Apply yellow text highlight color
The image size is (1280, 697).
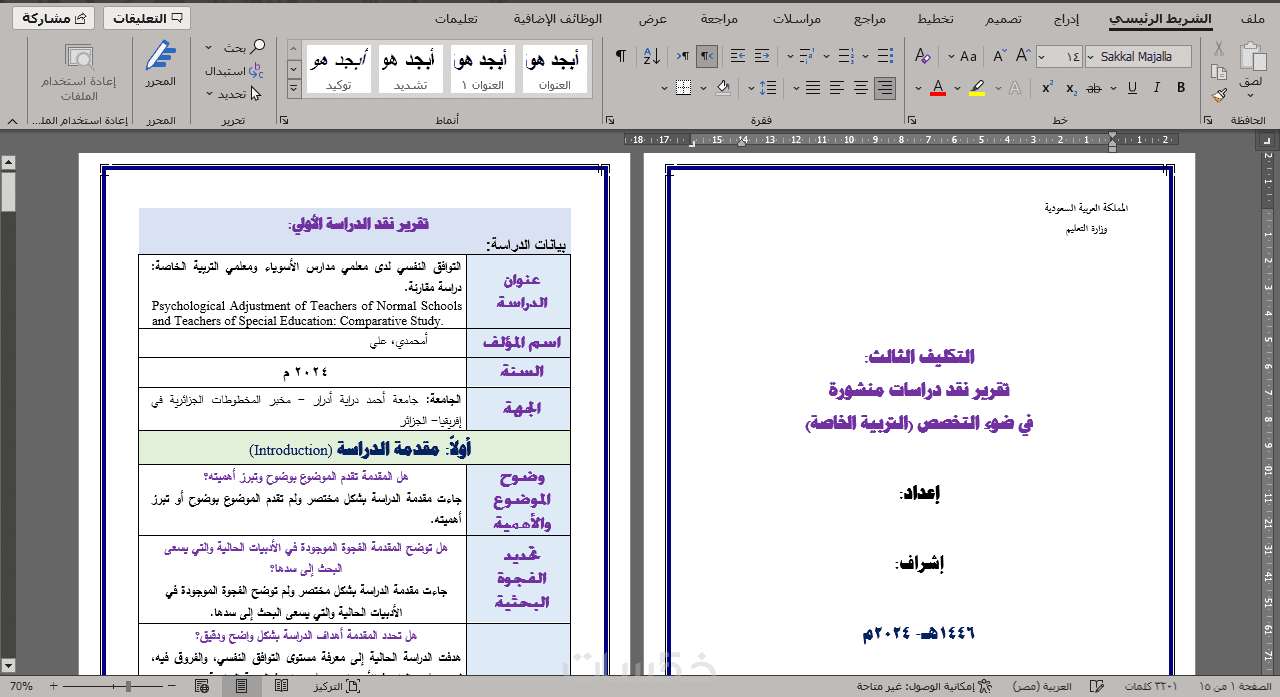(976, 88)
